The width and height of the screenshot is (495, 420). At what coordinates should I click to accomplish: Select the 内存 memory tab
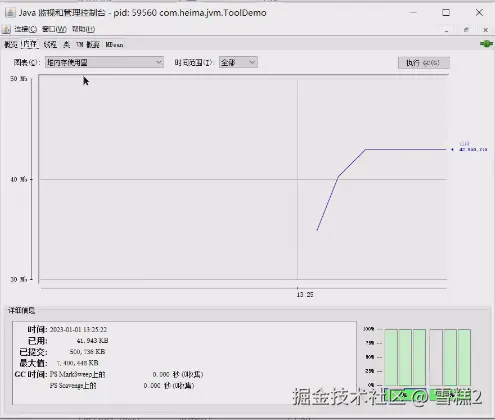30,44
